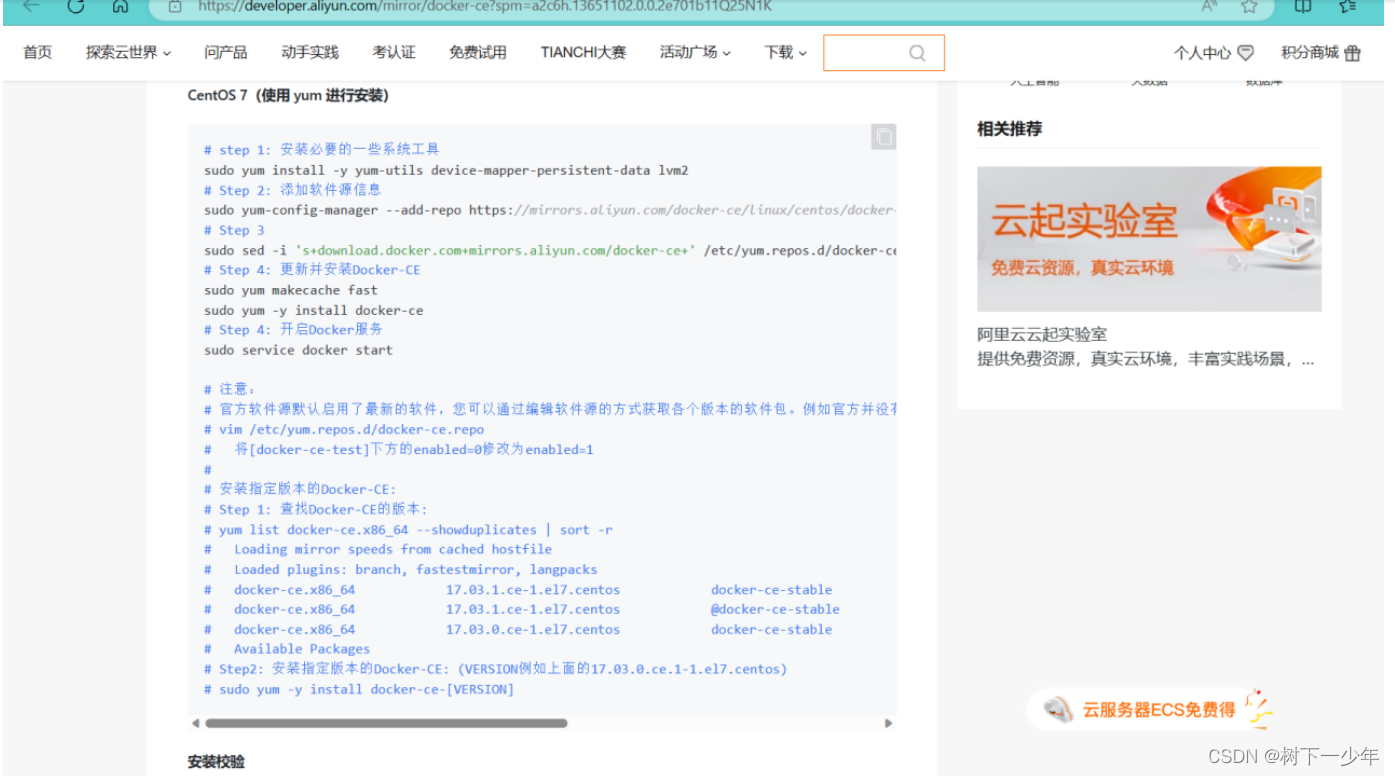Click the 'sudo yum install -y yum-utils' line
The height and width of the screenshot is (776, 1395).
point(446,170)
